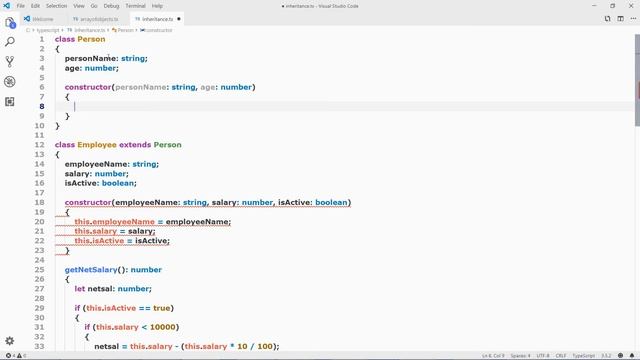Open the View menu
The image size is (640, 360).
[x=79, y=6]
